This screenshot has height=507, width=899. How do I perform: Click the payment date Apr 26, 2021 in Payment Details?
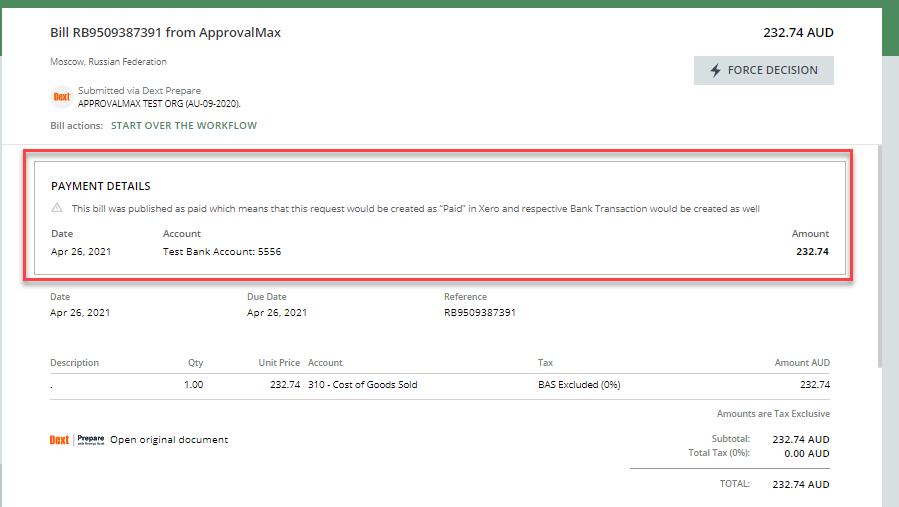click(81, 252)
